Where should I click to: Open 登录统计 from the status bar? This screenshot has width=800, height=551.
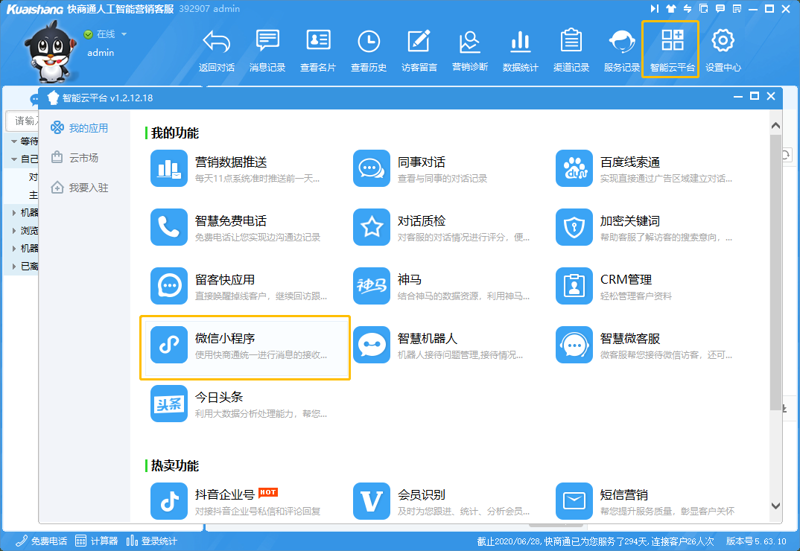click(x=152, y=541)
